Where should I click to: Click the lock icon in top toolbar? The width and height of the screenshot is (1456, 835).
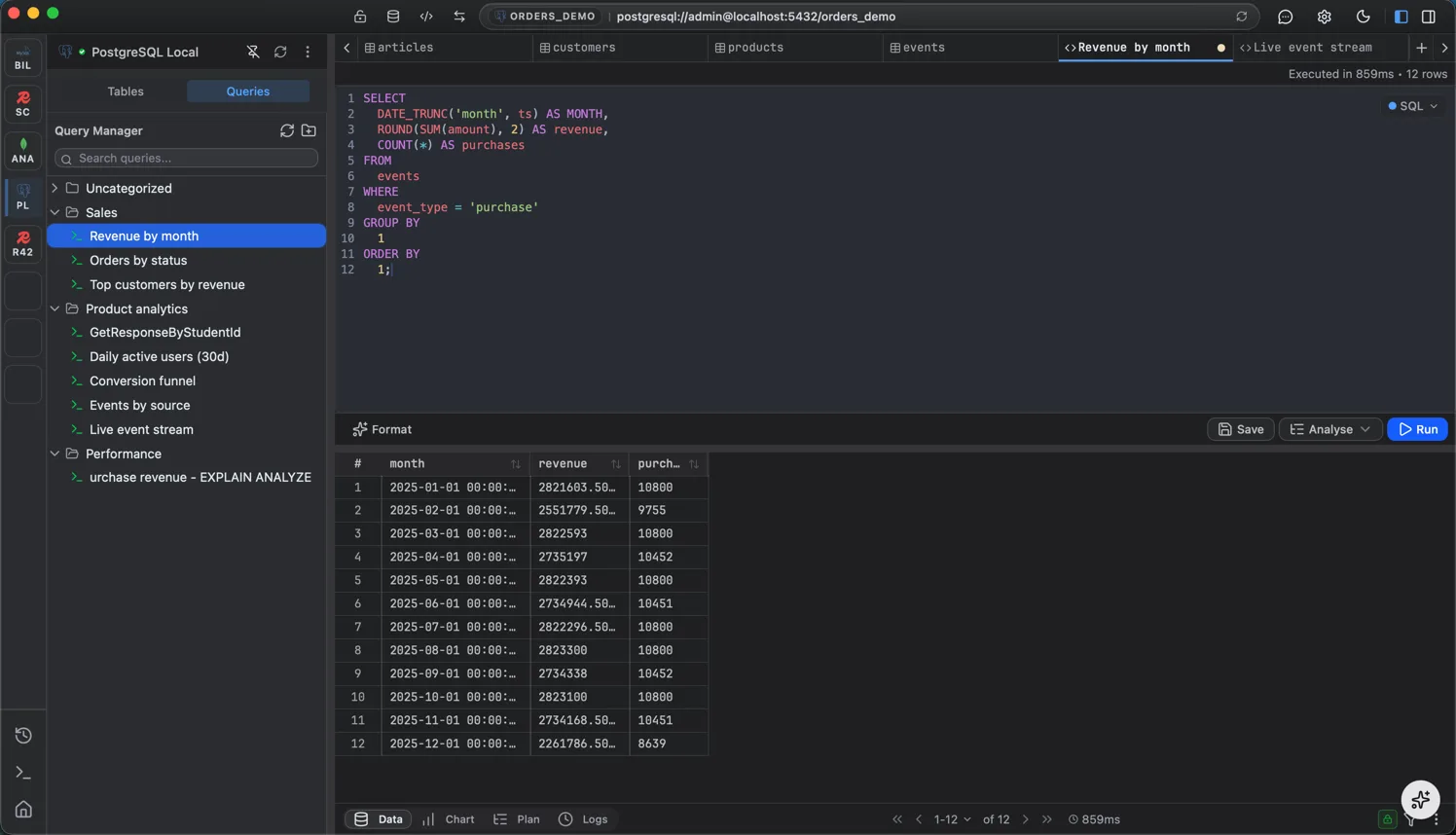pos(360,17)
